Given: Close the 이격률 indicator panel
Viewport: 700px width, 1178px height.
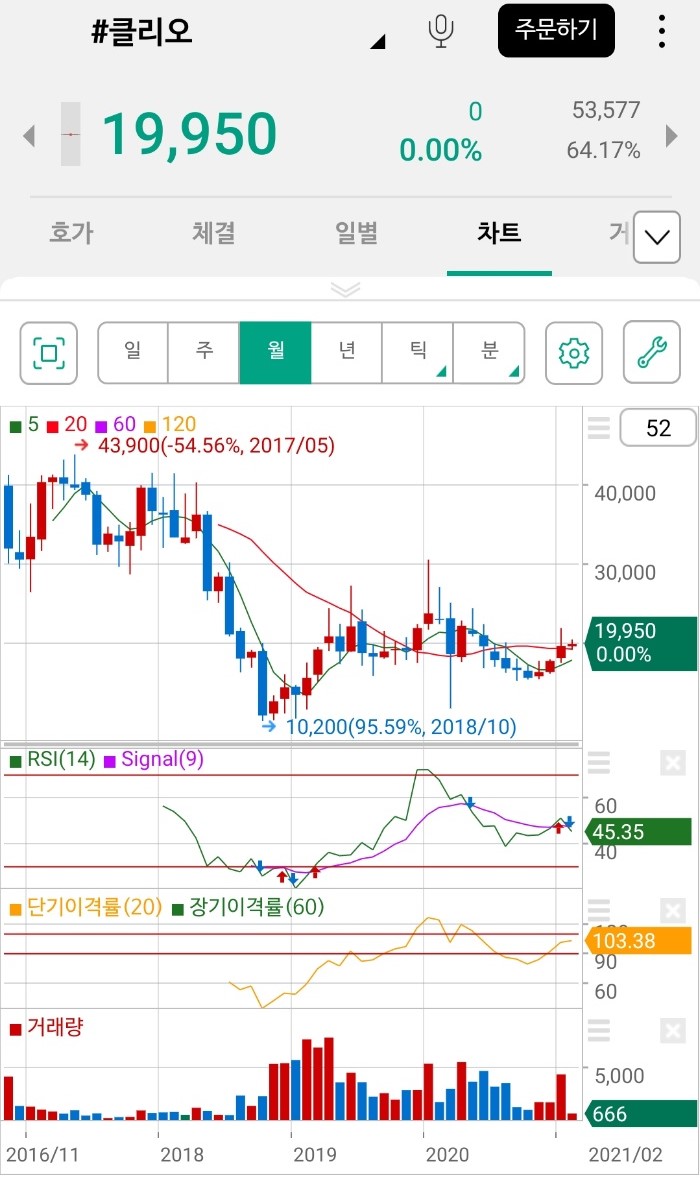Looking at the screenshot, I should coord(673,911).
